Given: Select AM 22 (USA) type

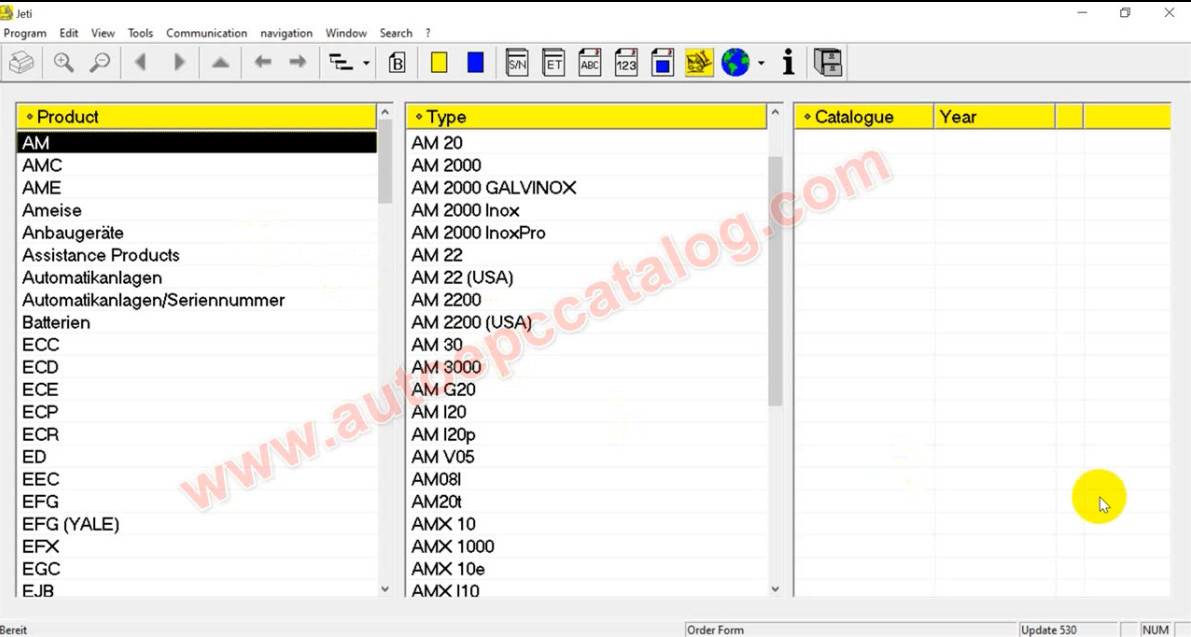Looking at the screenshot, I should pyautogui.click(x=586, y=277).
